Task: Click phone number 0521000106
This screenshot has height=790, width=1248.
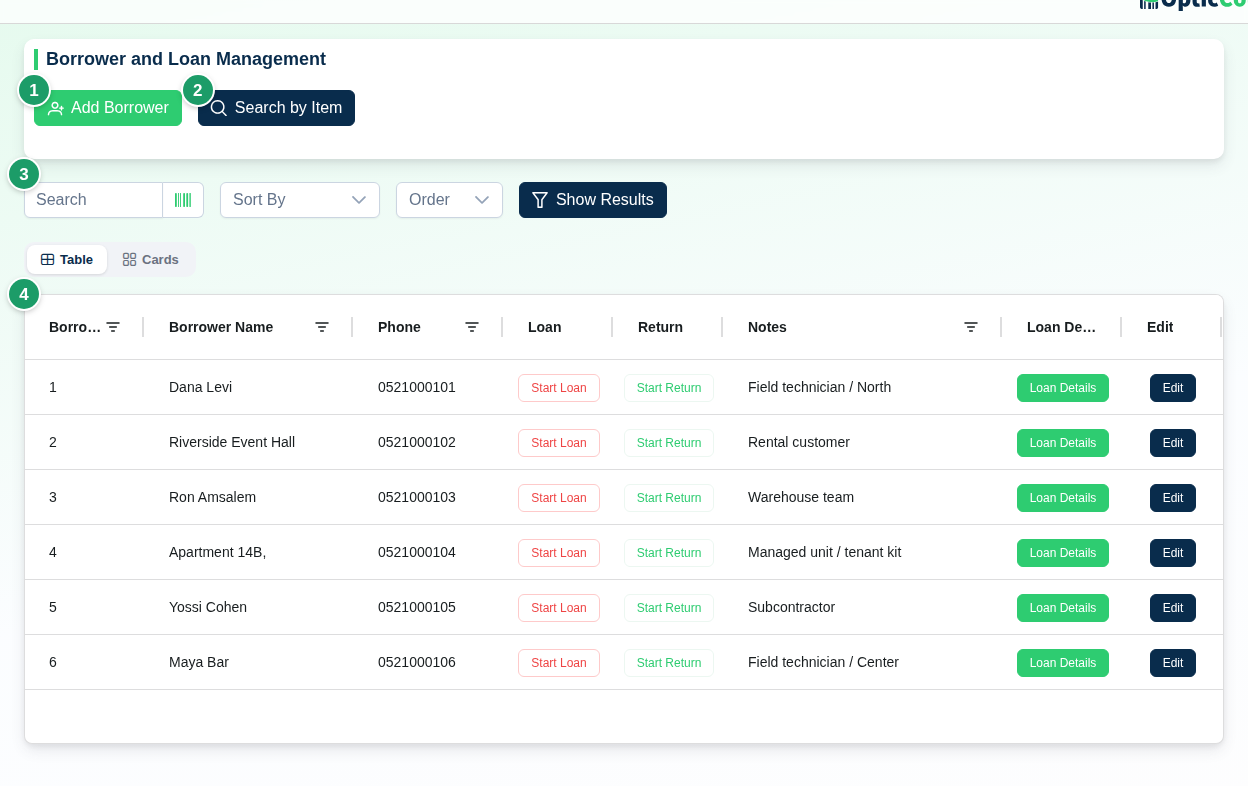Action: point(417,662)
